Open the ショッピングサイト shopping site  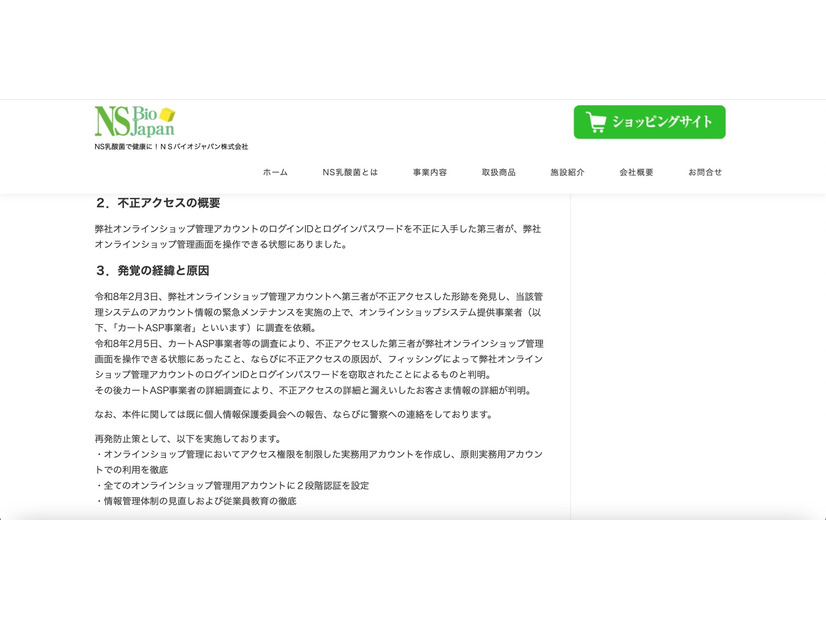(x=662, y=122)
